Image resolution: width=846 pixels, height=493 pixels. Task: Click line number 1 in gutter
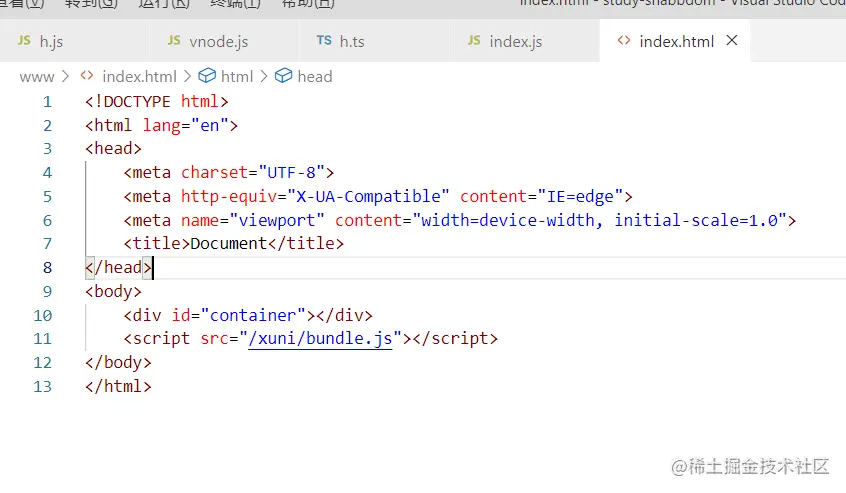tap(47, 101)
